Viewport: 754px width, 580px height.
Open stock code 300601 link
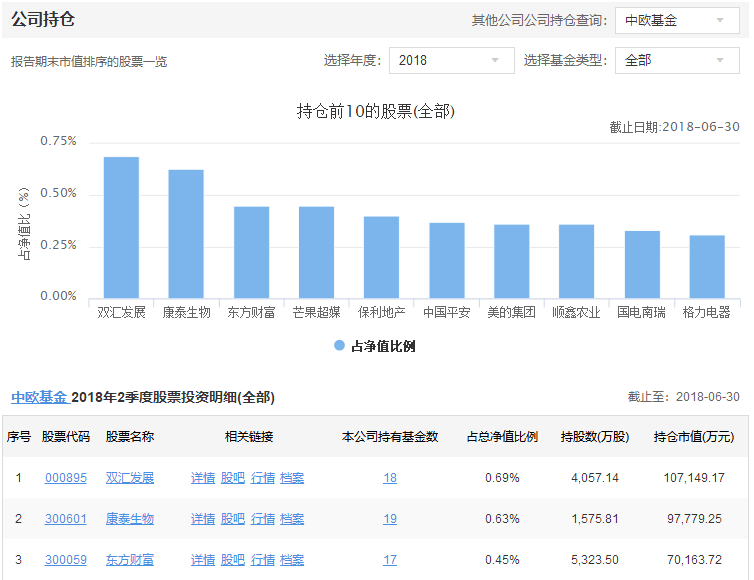pyautogui.click(x=66, y=519)
